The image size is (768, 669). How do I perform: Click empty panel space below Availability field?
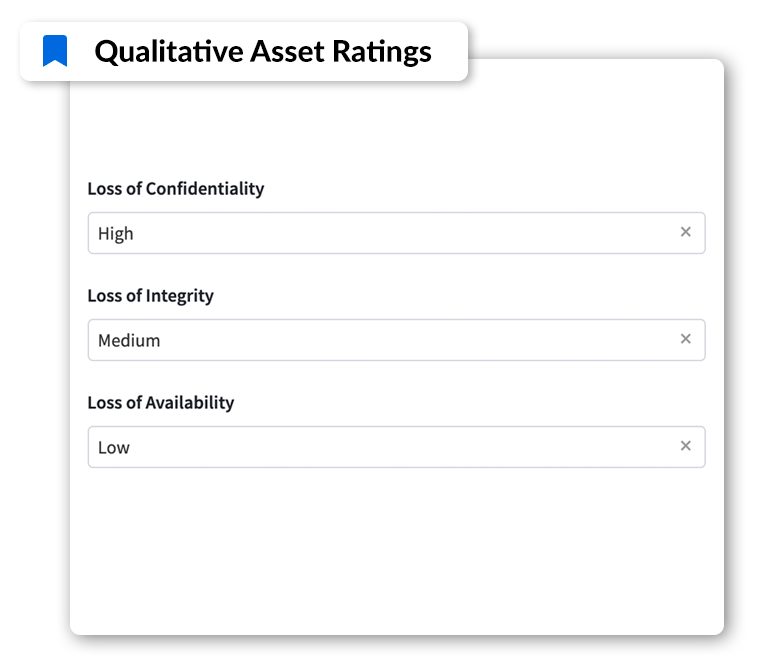396,549
